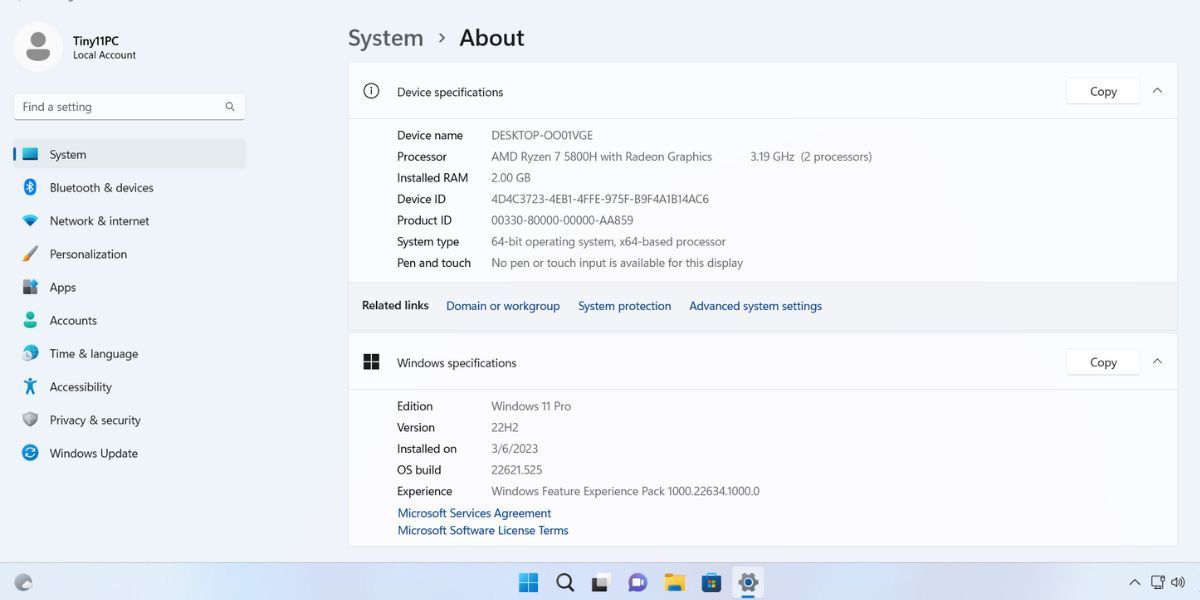Image resolution: width=1200 pixels, height=600 pixels.
Task: Click the Windows Feature Experience Pack text
Action: [625, 491]
